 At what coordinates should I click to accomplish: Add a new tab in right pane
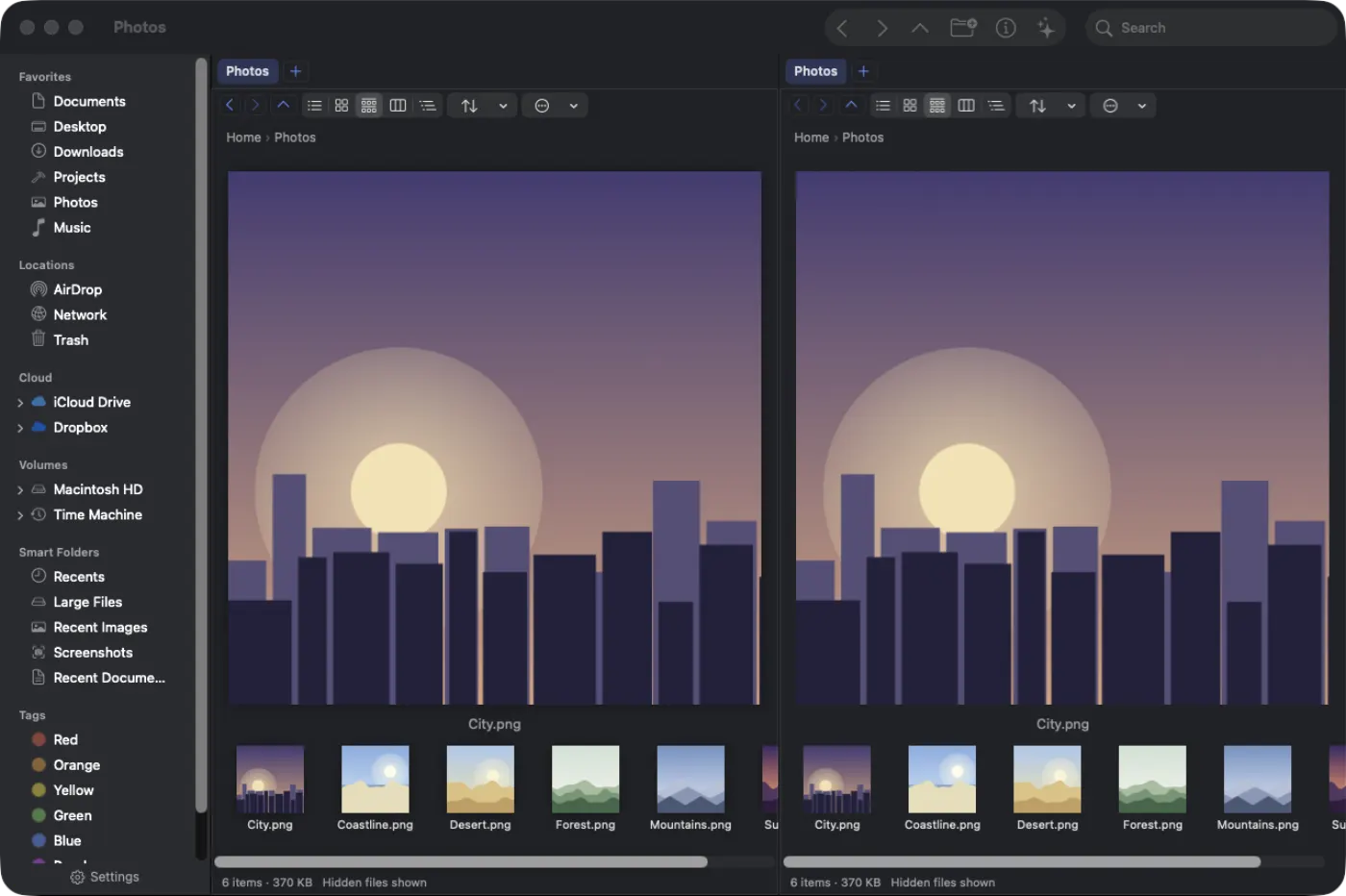point(863,71)
